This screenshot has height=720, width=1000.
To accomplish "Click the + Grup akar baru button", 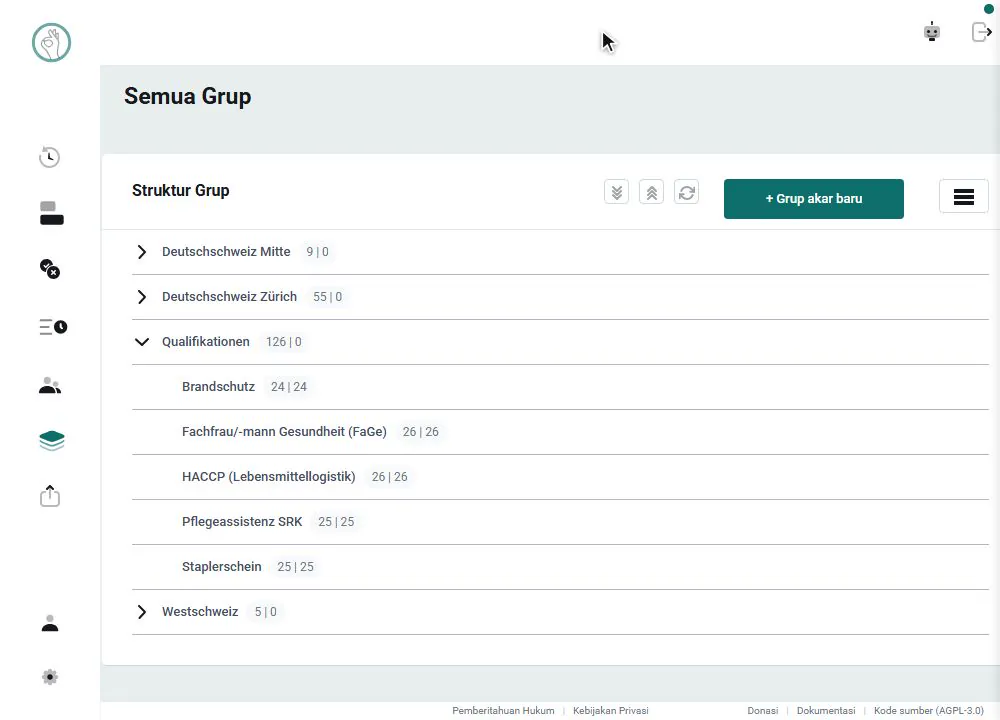I will pos(813,199).
